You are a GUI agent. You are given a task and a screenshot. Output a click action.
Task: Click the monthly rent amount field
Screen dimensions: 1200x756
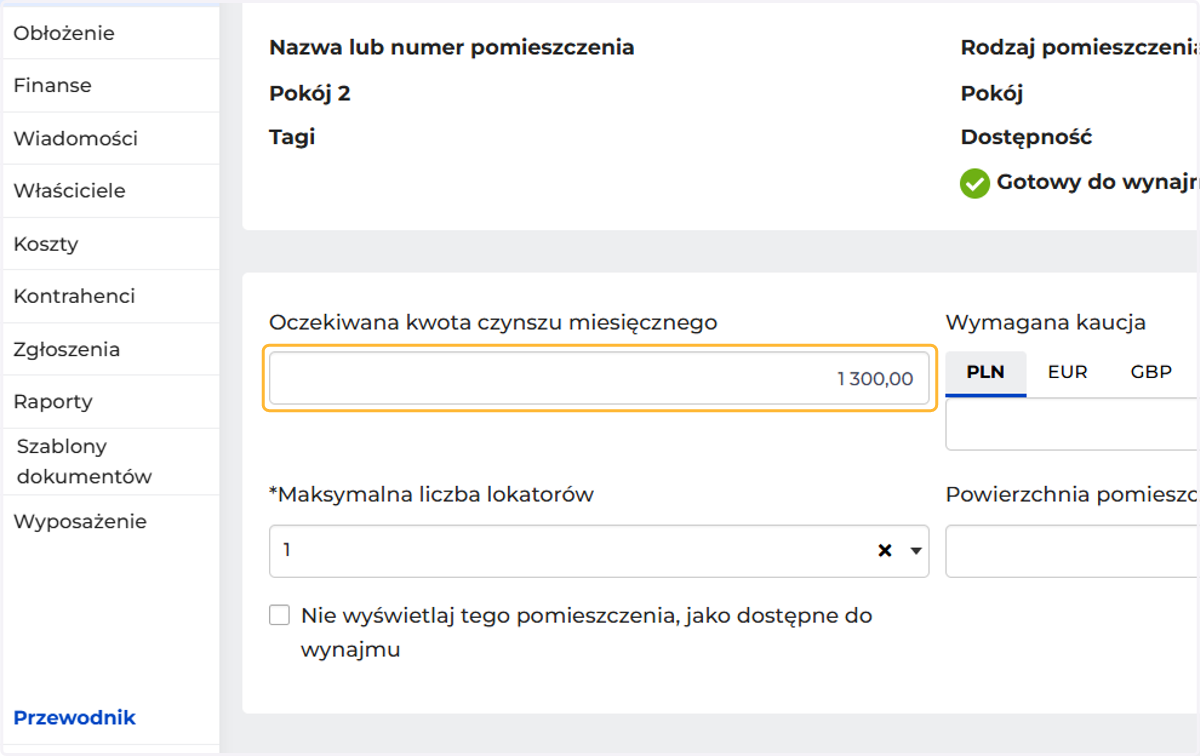[599, 378]
